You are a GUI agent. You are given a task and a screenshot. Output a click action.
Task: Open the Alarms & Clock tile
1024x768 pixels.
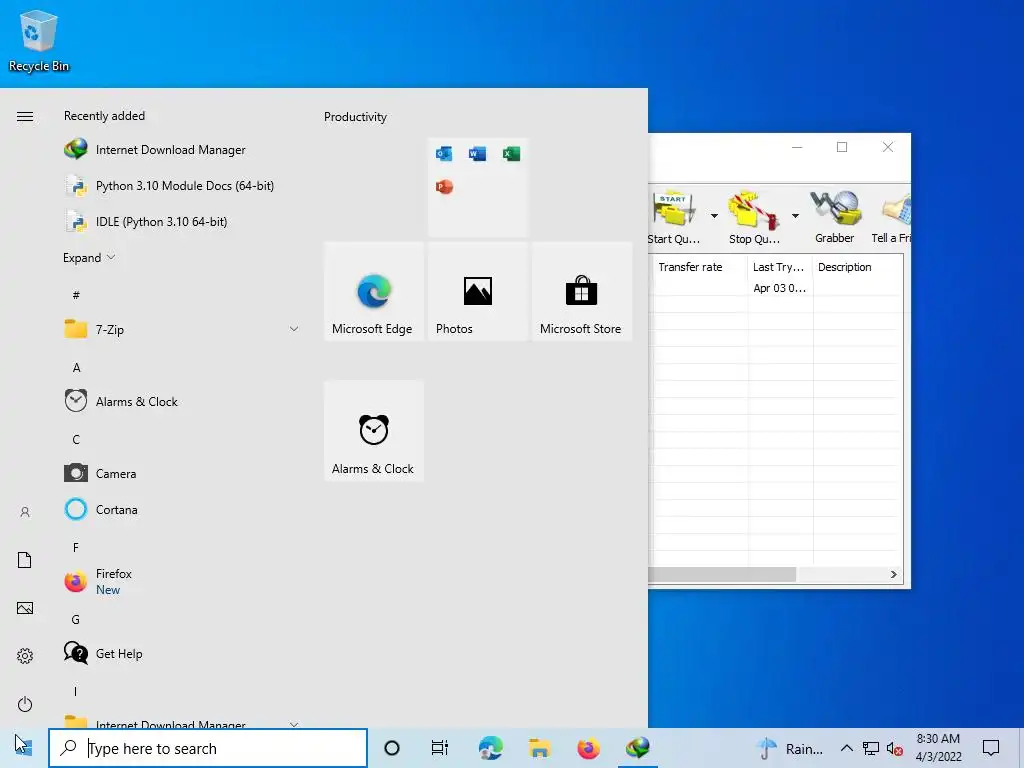pyautogui.click(x=374, y=431)
